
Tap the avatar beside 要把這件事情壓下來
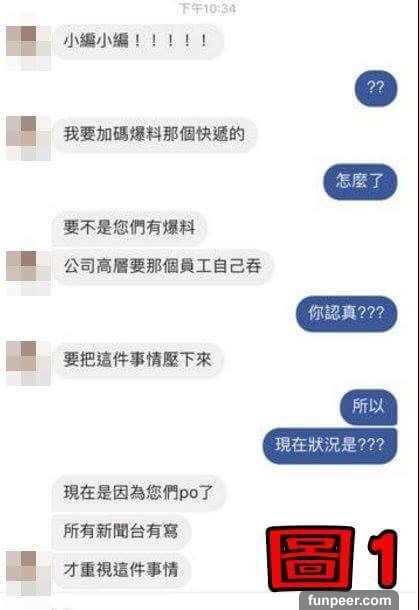coord(28,363)
